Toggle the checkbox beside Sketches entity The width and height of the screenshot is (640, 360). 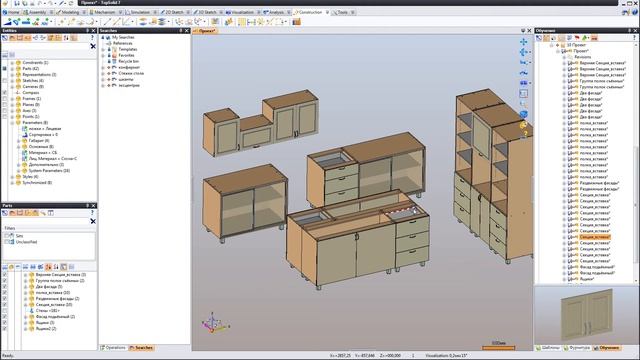coord(5,81)
